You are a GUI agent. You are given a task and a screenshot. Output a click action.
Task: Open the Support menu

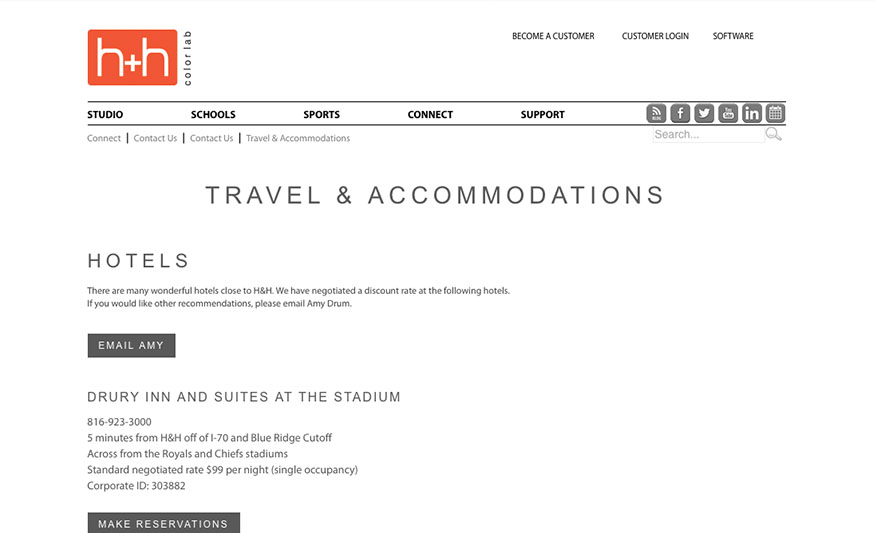pos(542,114)
